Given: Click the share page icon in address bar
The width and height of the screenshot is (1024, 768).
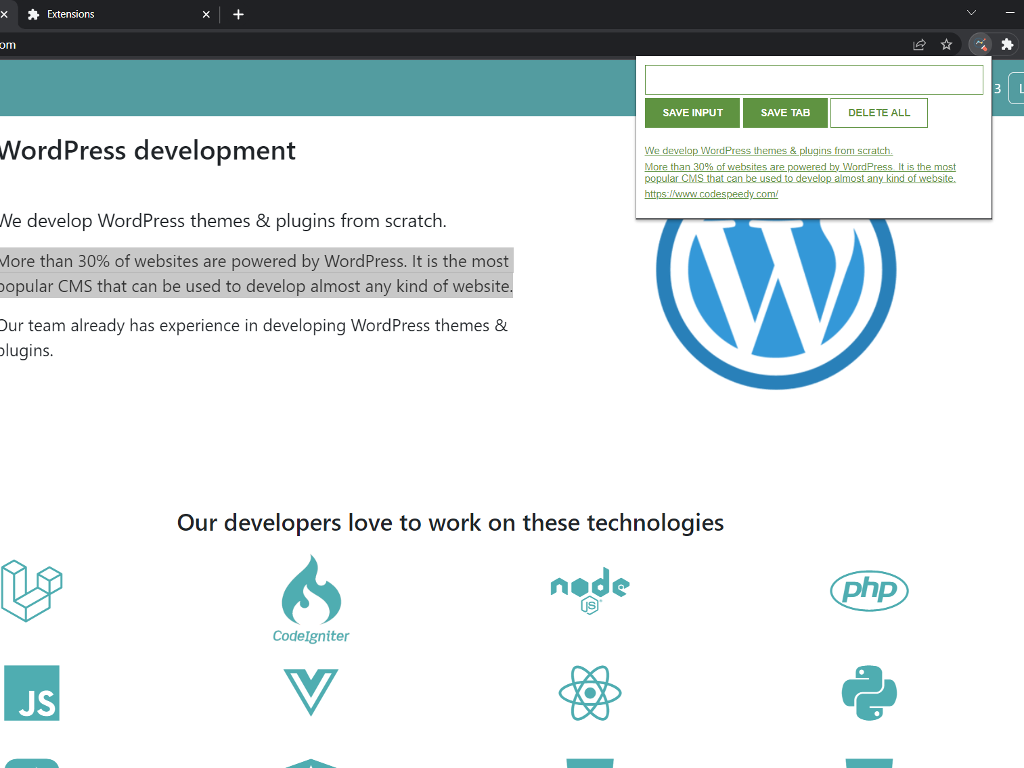Looking at the screenshot, I should tap(920, 44).
